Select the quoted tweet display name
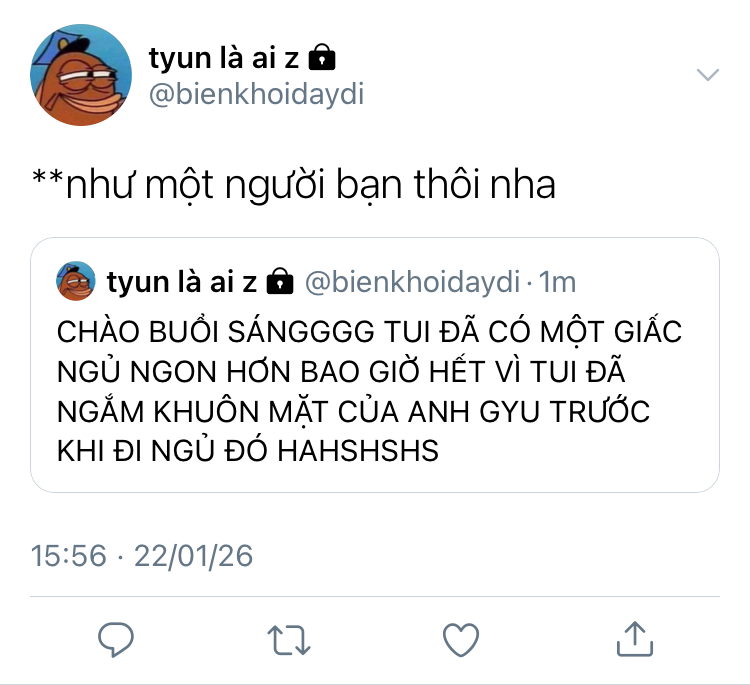 point(182,281)
